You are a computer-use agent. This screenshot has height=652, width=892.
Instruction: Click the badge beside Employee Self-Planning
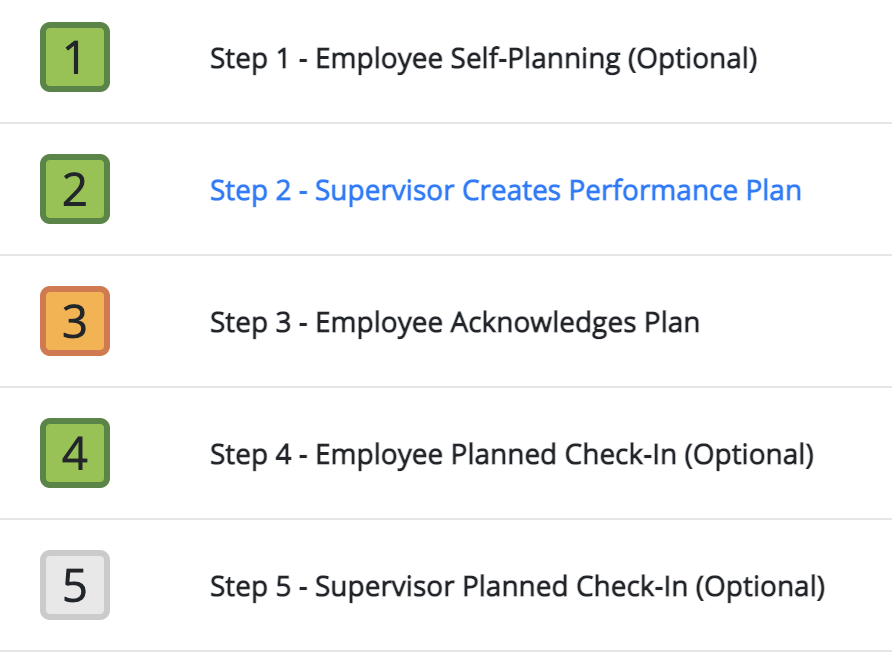(75, 57)
